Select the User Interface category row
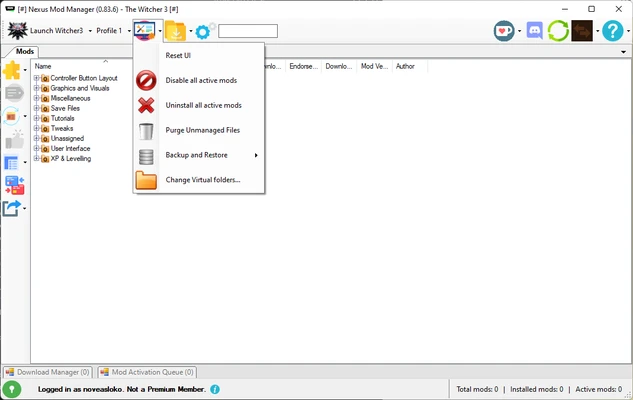This screenshot has width=633, height=400. click(x=70, y=149)
